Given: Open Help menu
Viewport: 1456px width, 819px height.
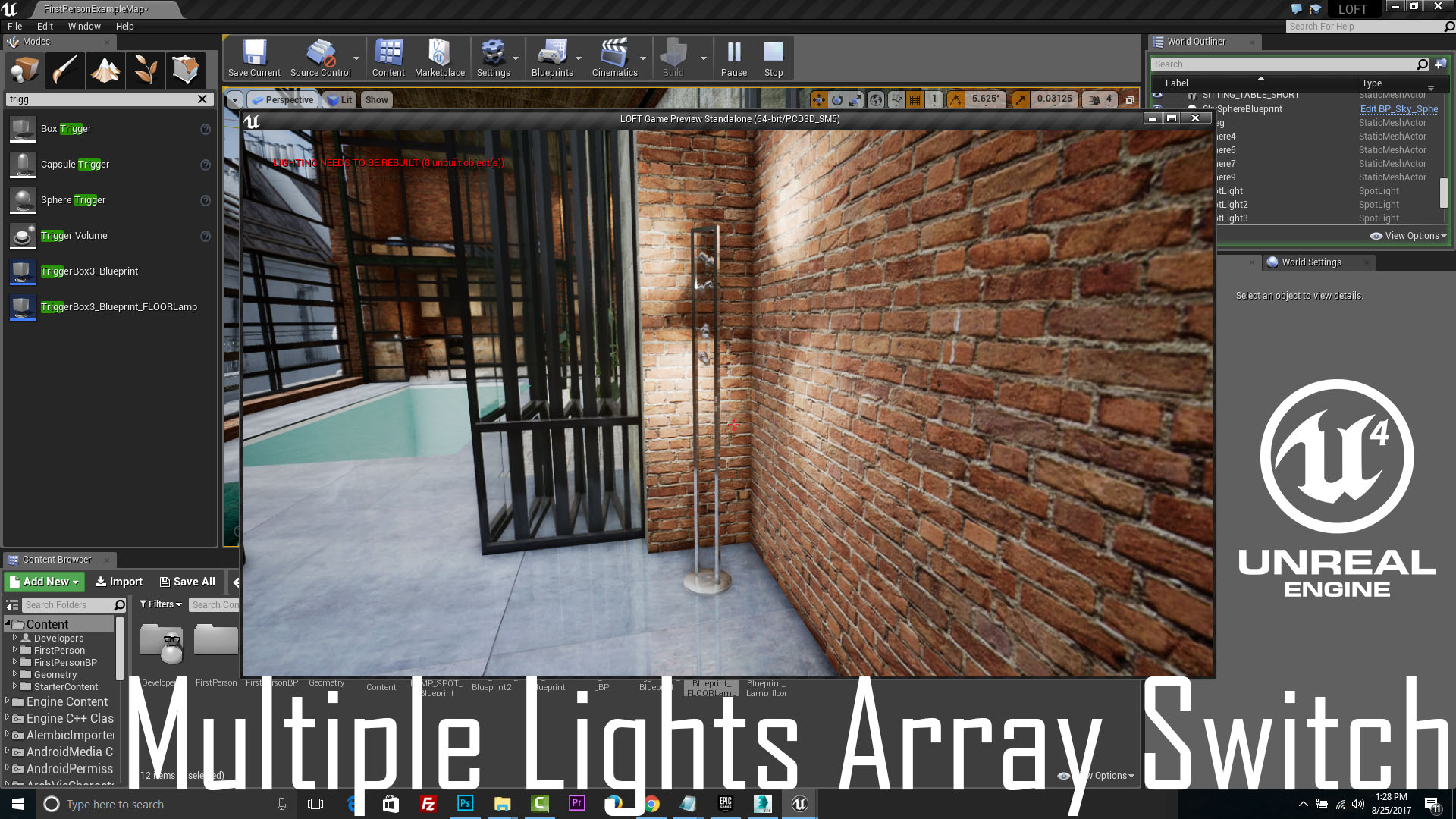Looking at the screenshot, I should tap(124, 26).
